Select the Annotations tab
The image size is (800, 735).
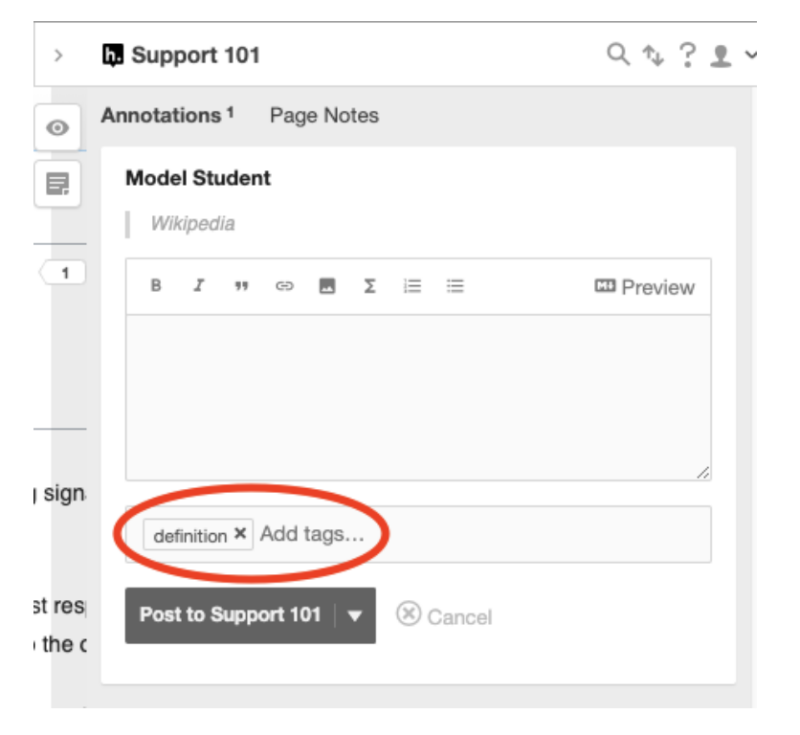pyautogui.click(x=160, y=115)
